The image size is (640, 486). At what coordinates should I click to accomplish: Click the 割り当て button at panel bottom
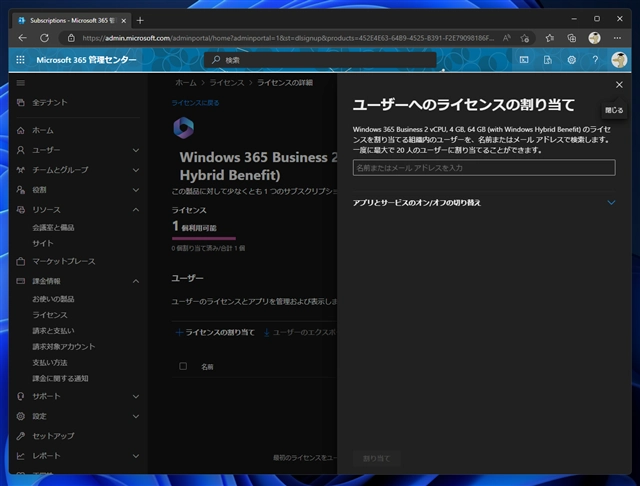[x=376, y=459]
